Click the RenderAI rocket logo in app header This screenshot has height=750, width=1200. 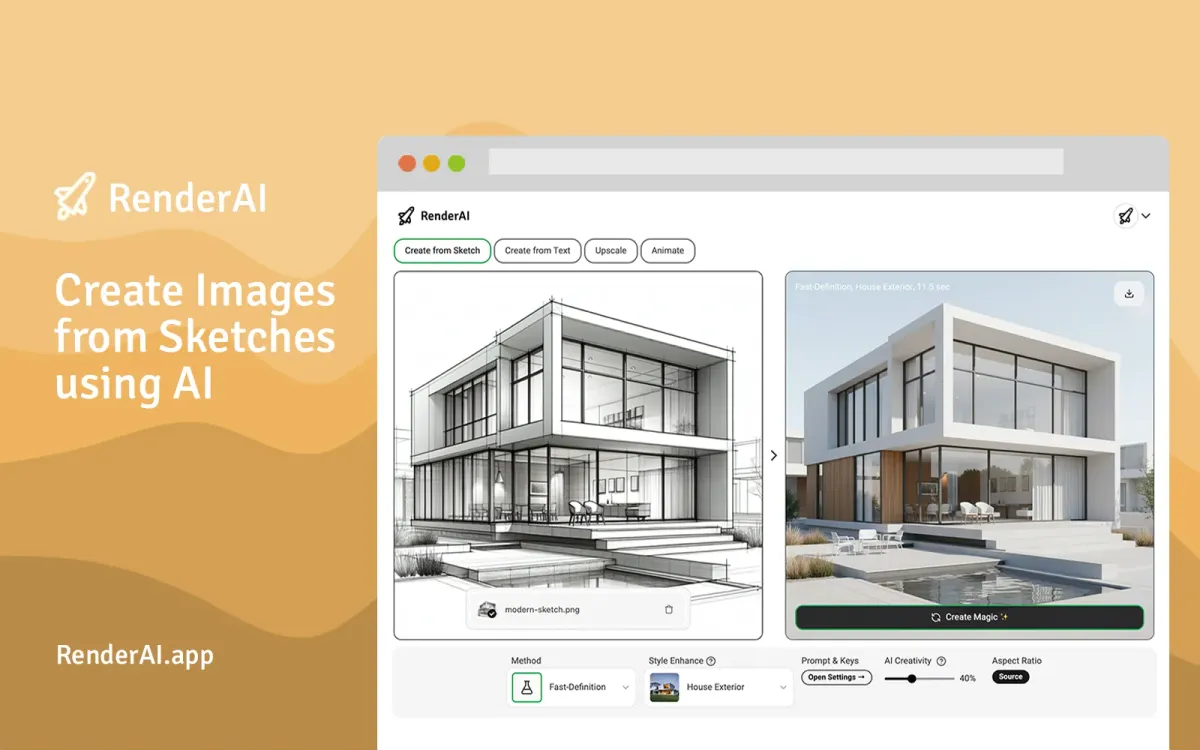[405, 216]
